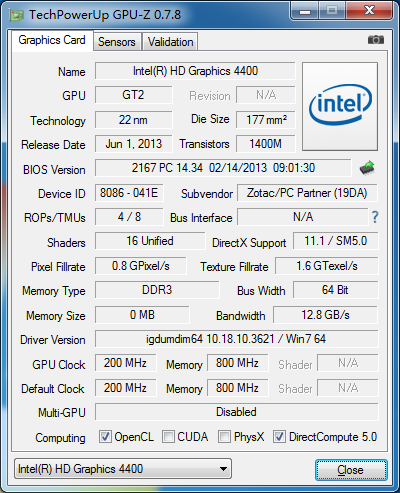Click the camera screenshot icon
Viewport: 400px width, 493px height.
coord(376,40)
